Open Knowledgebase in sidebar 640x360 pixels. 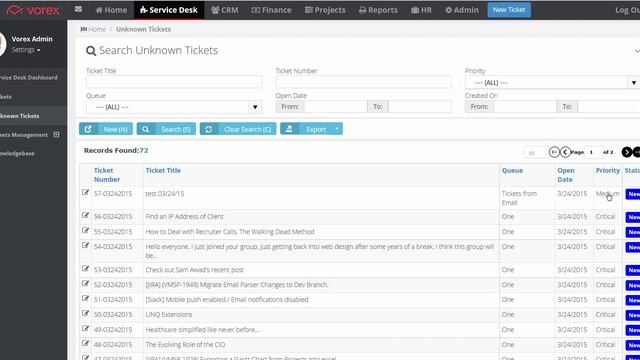tap(17, 153)
